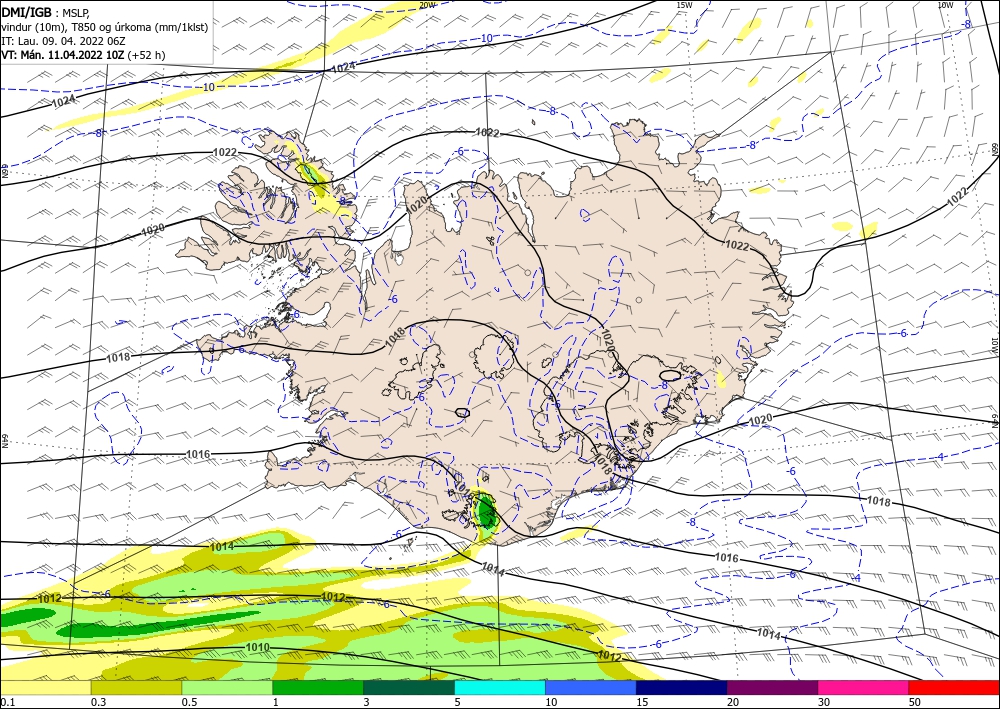Click the light green 0.5–1 legend swatch
The image size is (1000, 709).
(227, 687)
